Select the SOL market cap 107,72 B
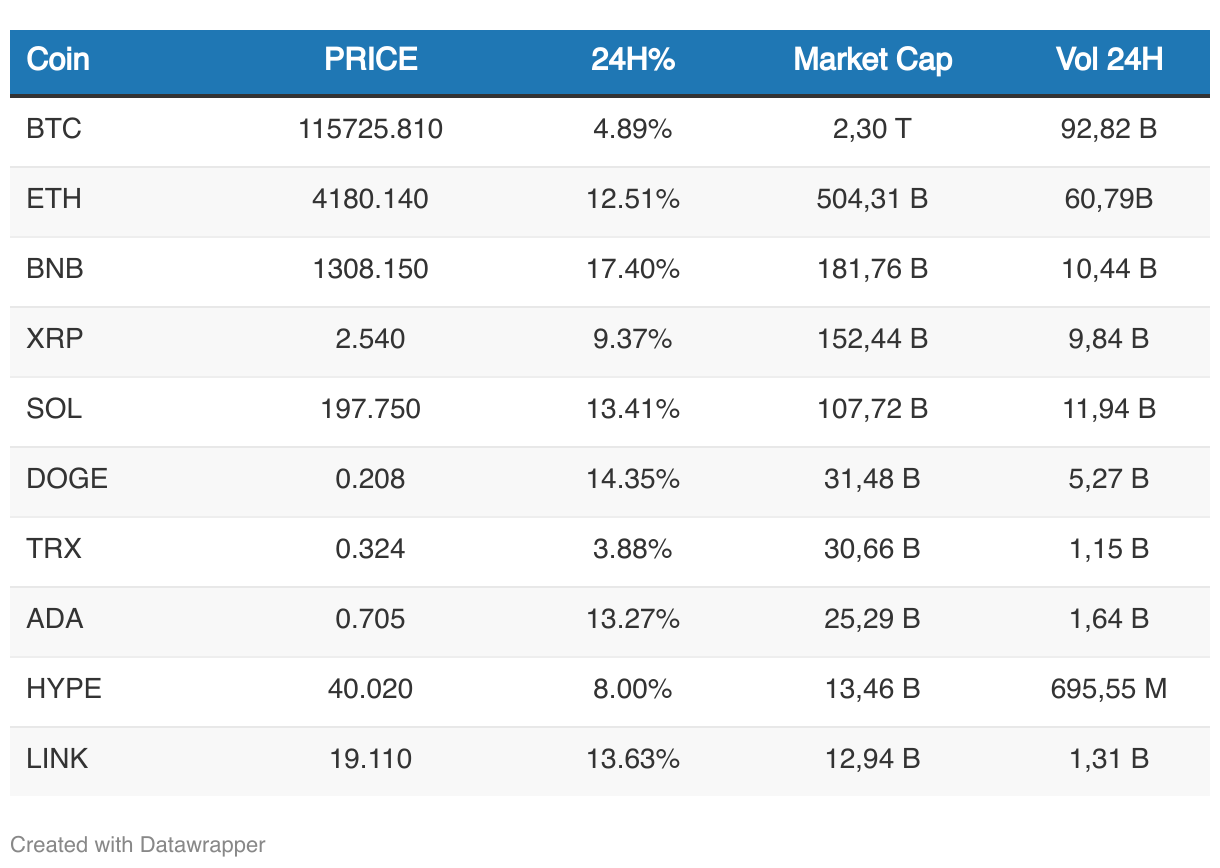The height and width of the screenshot is (868, 1220). point(872,409)
